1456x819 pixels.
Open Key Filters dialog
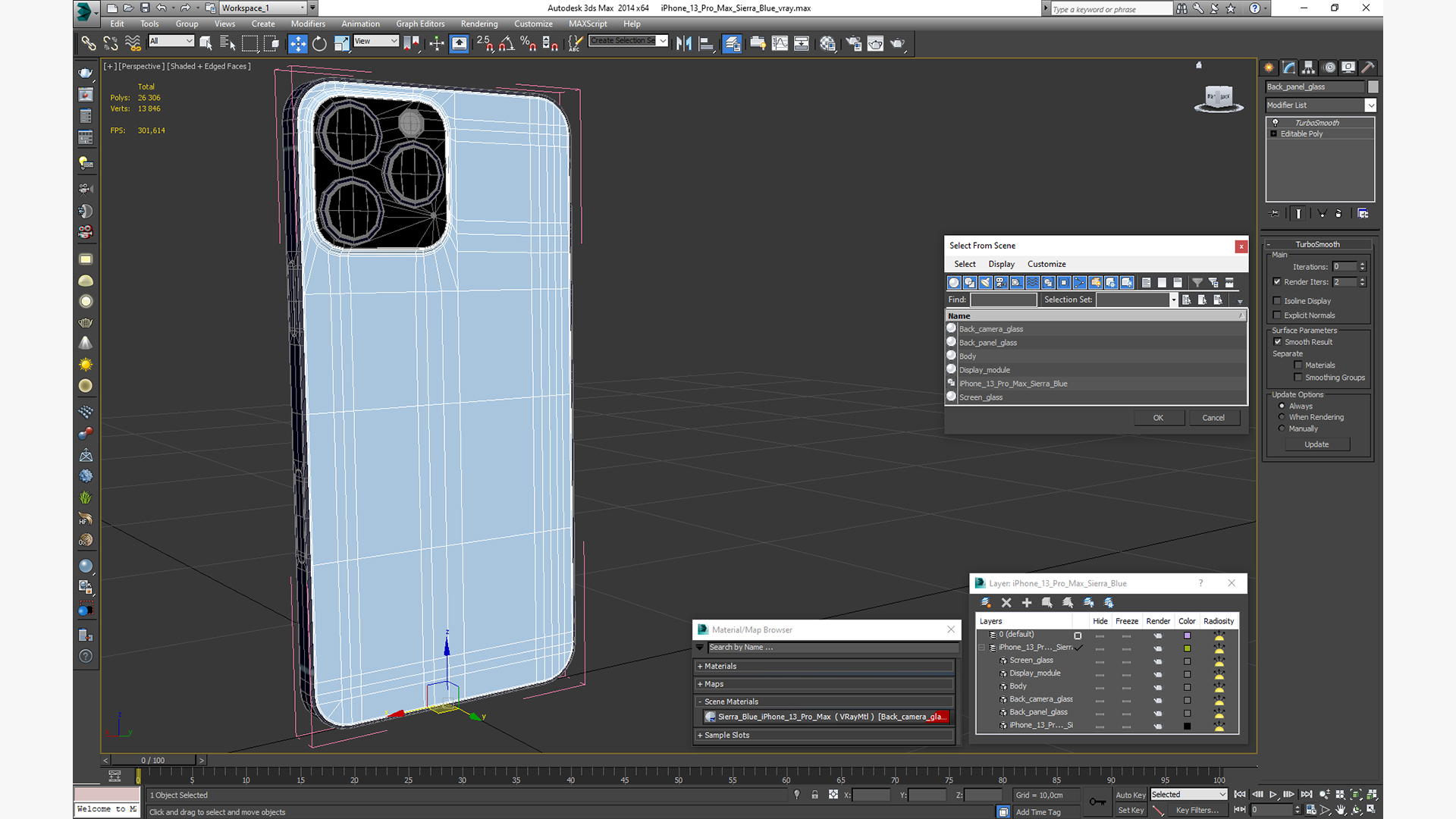point(1197,810)
